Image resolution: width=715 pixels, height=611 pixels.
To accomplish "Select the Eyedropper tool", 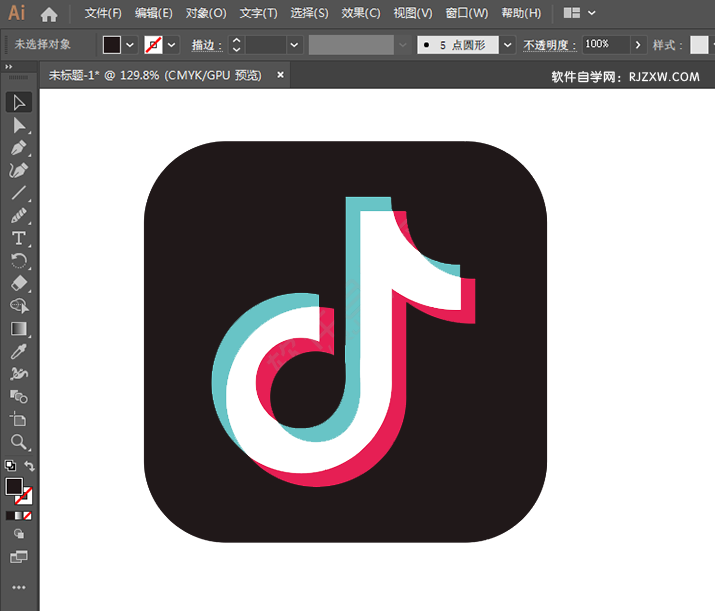I will (x=19, y=352).
